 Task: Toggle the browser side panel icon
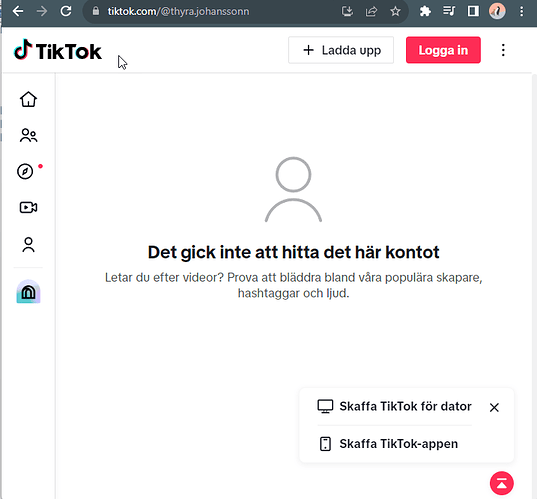click(x=473, y=12)
